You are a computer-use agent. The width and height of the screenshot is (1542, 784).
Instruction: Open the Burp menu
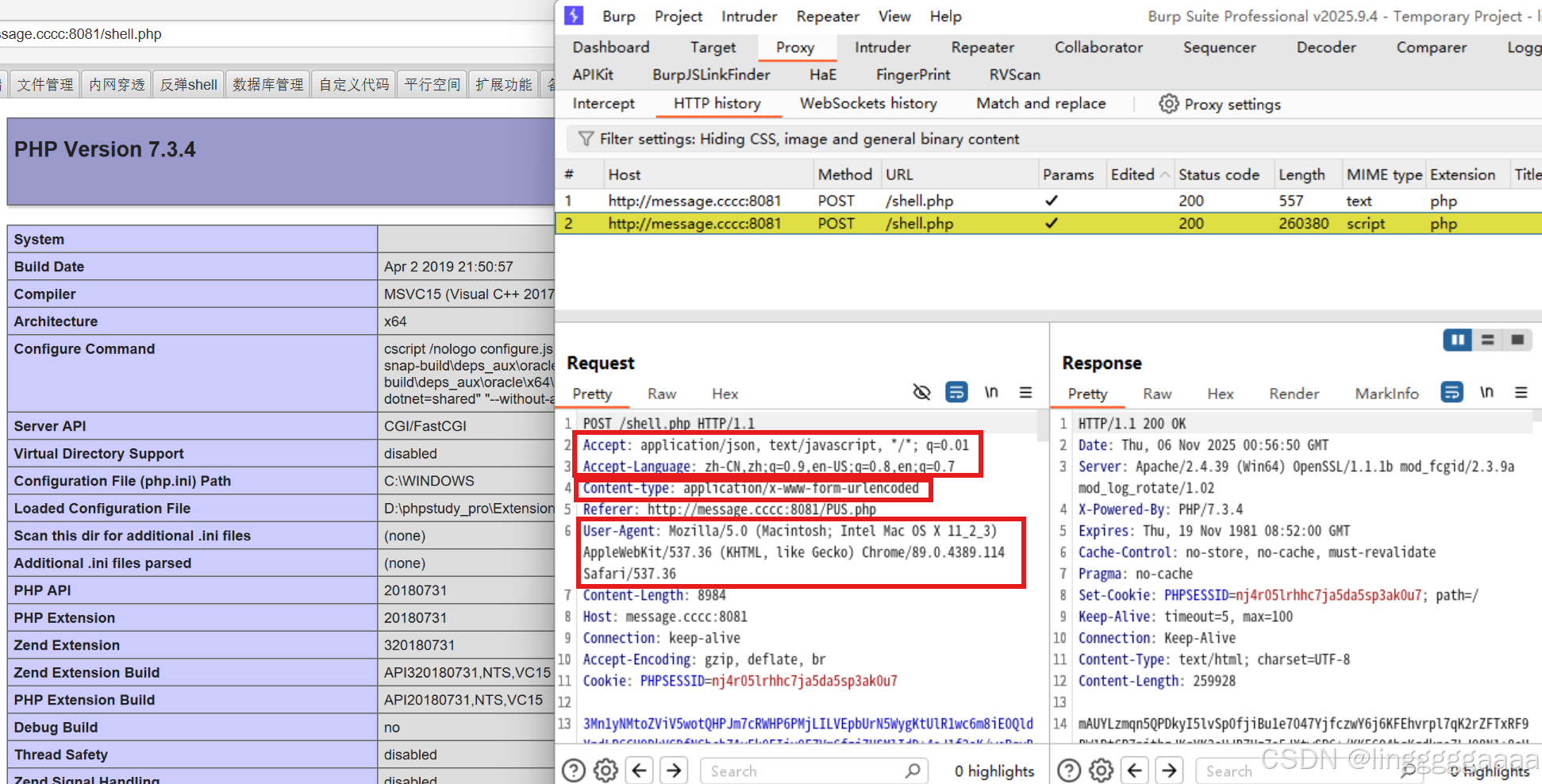click(x=618, y=17)
